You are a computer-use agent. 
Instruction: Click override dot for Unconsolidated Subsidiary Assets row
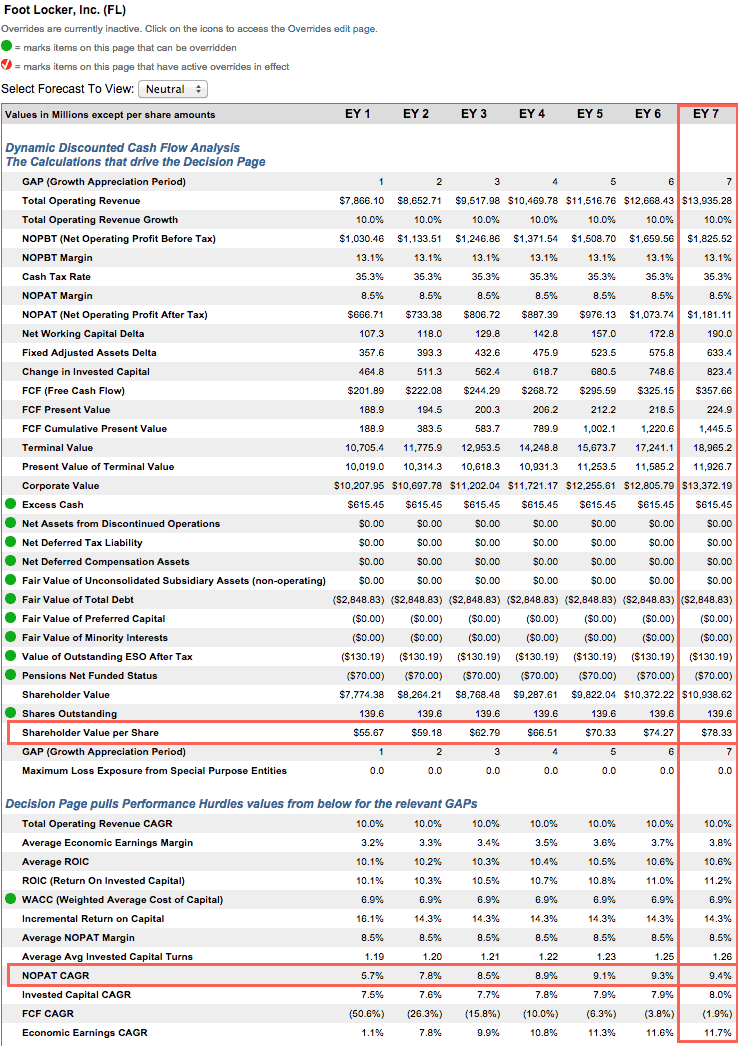click(x=10, y=580)
